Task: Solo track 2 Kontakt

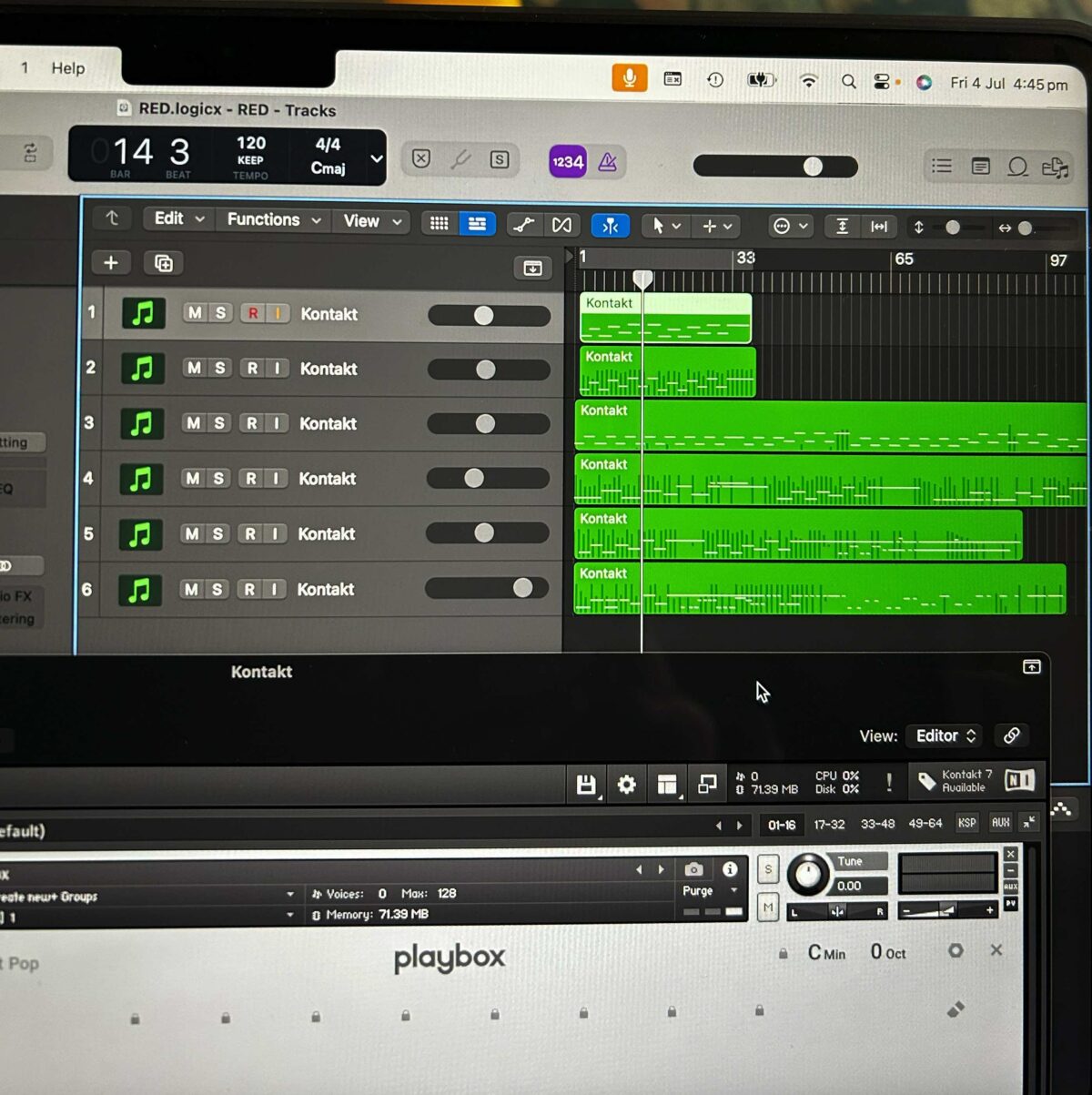Action: pyautogui.click(x=219, y=368)
